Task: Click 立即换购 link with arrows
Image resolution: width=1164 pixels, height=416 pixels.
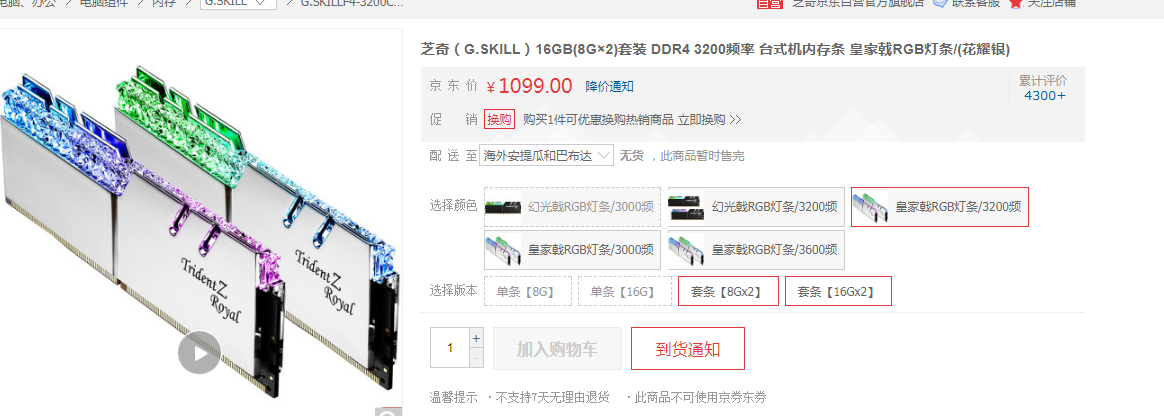Action: (x=709, y=120)
